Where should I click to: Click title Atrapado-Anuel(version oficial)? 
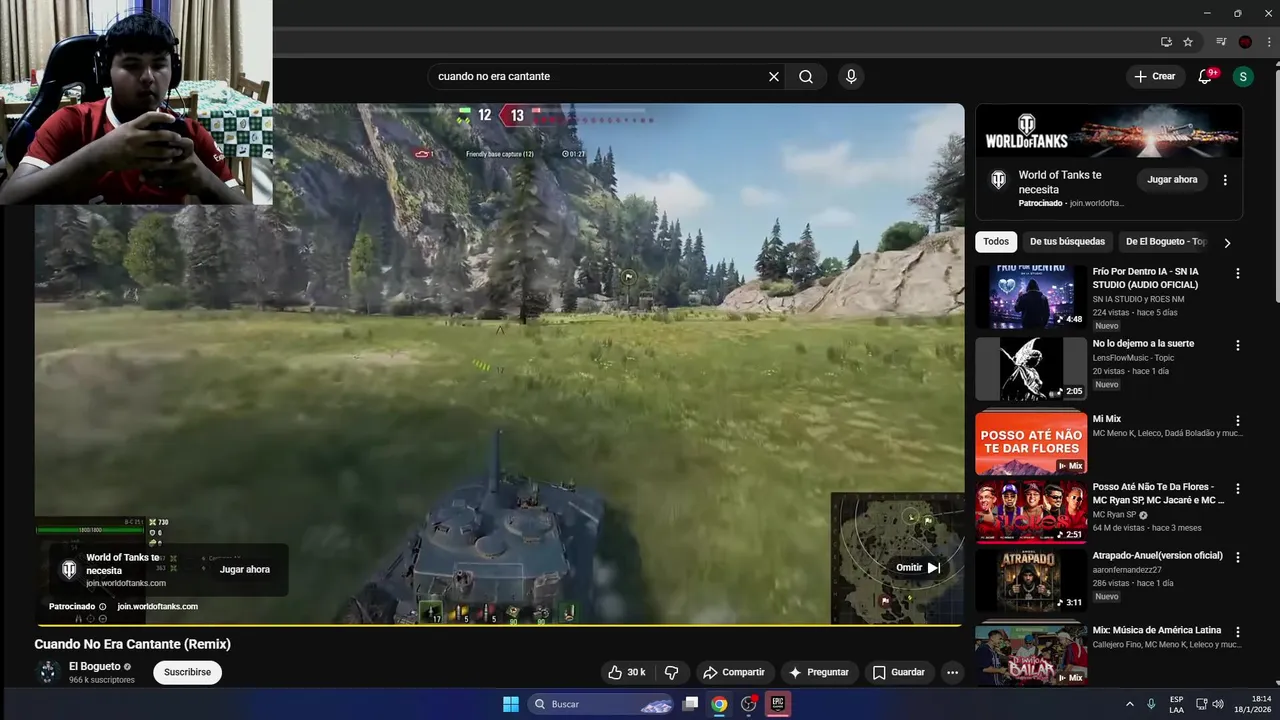tap(1157, 555)
